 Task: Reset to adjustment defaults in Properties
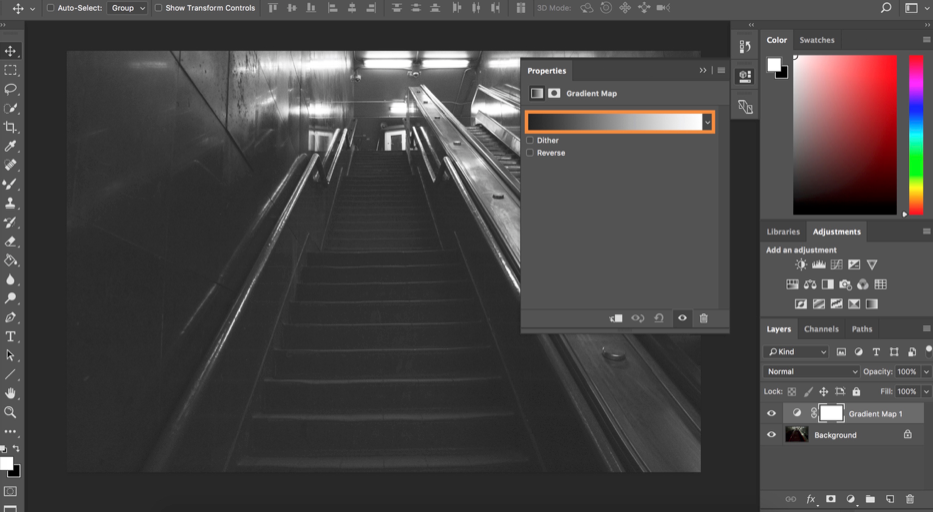(659, 318)
